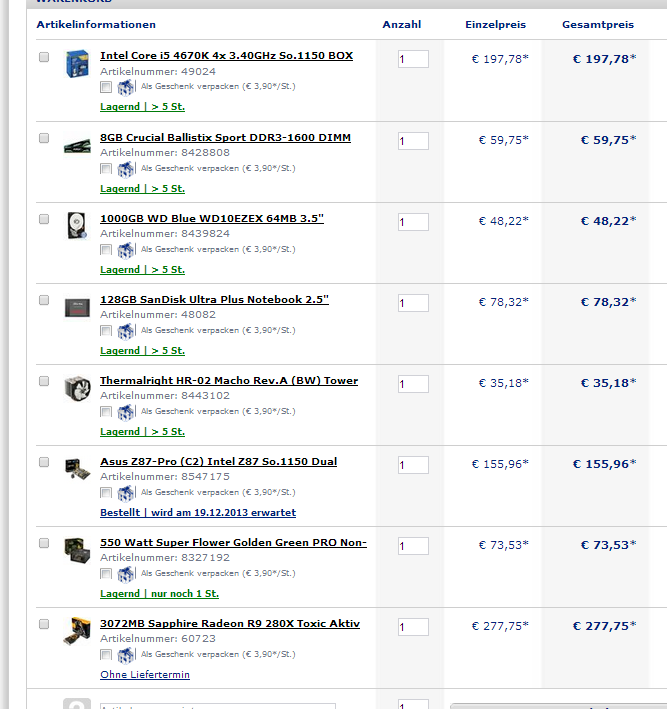The width and height of the screenshot is (667, 709).
Task: Select the Thermalright HR-02 row checkbox
Action: [x=44, y=381]
